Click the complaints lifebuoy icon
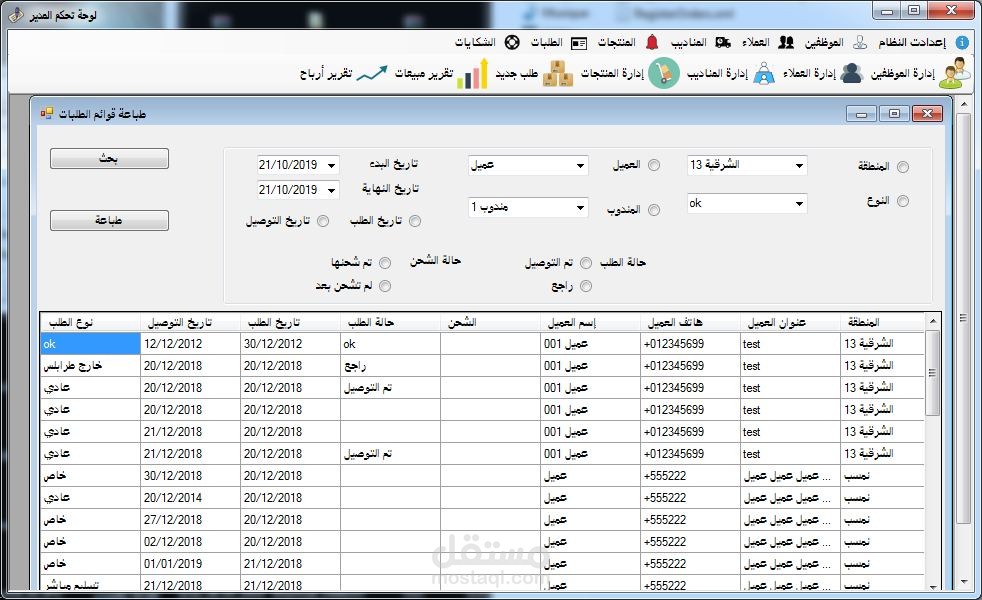Image resolution: width=982 pixels, height=600 pixels. point(512,43)
